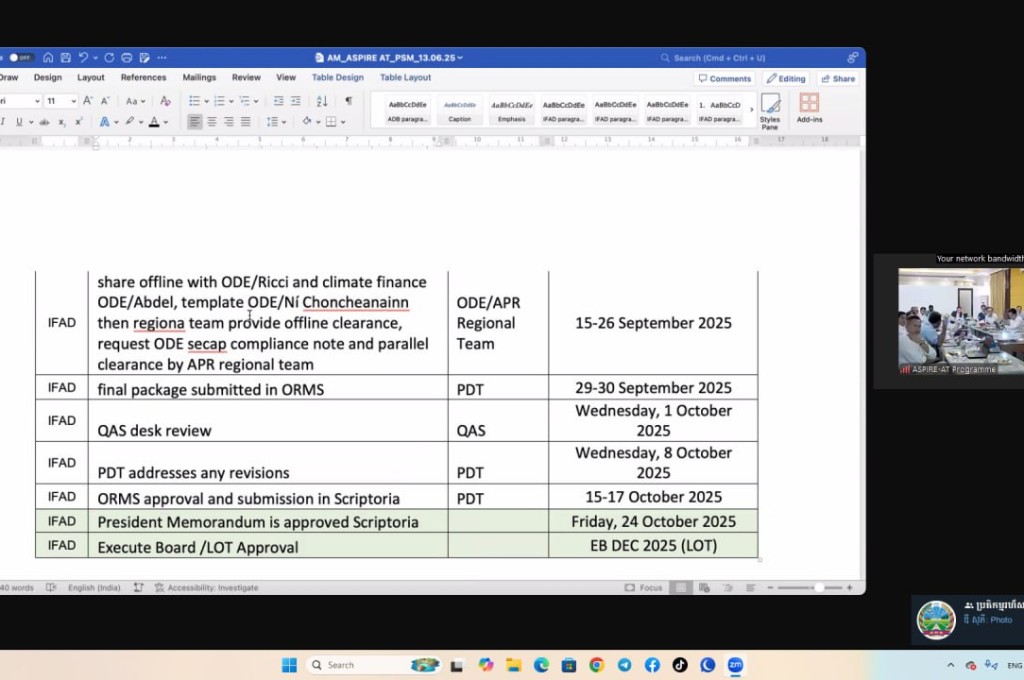Image resolution: width=1024 pixels, height=680 pixels.
Task: Increase paragraph indent
Action: 296,101
